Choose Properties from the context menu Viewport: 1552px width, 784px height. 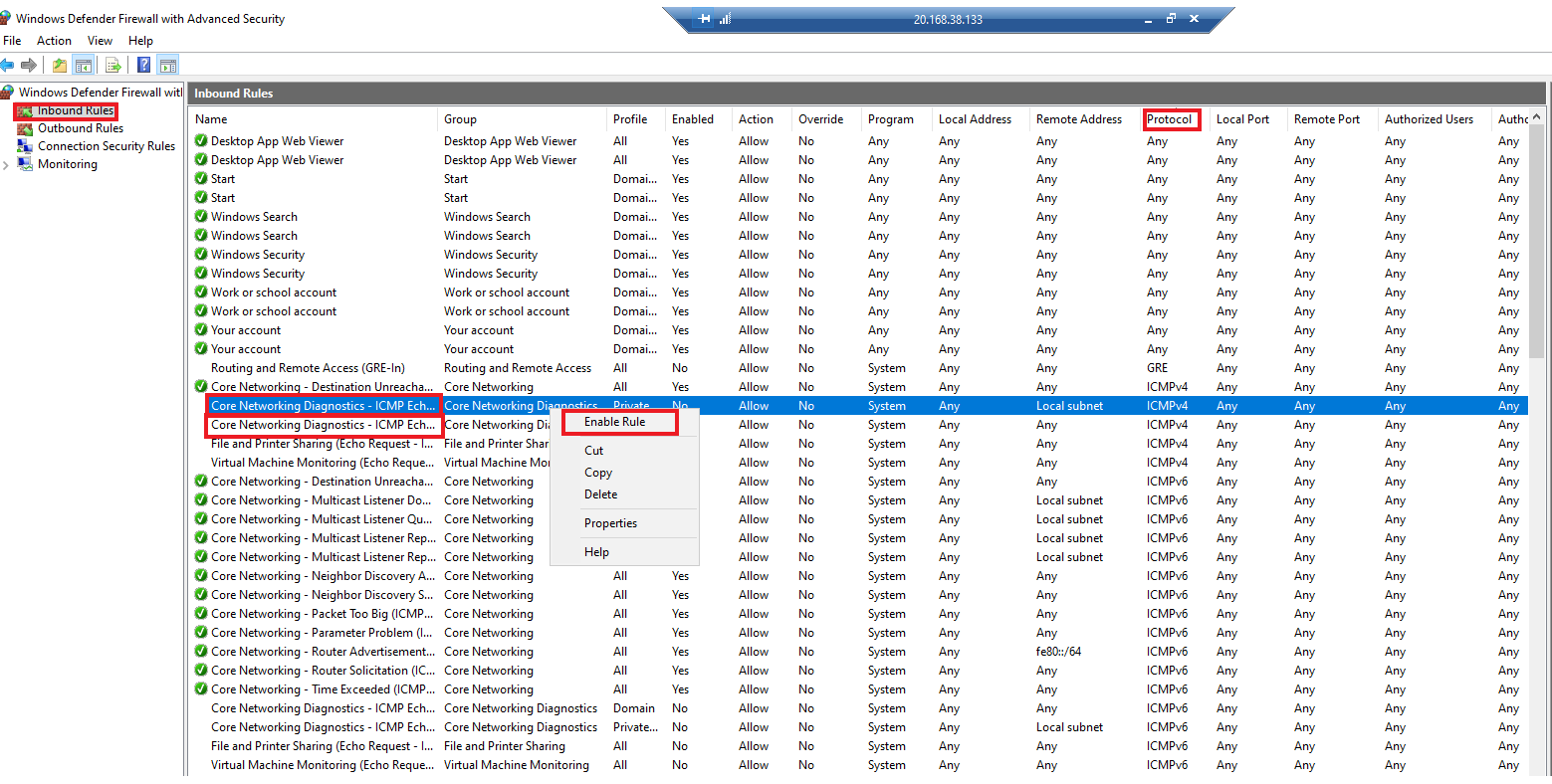[610, 522]
